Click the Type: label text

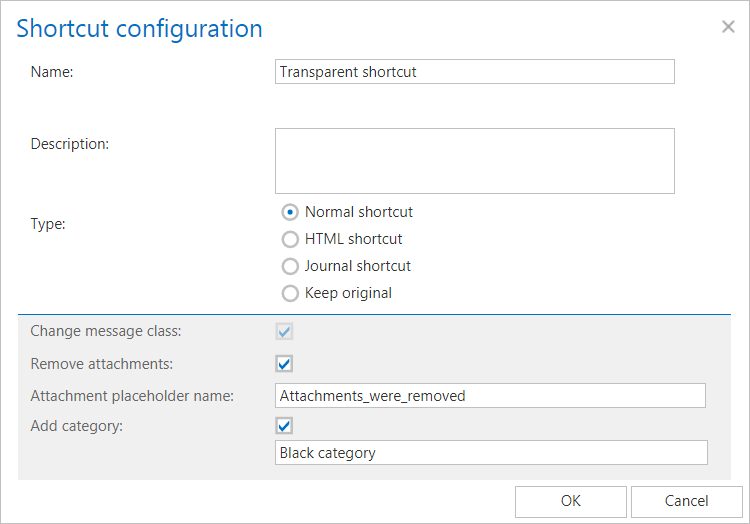[x=48, y=224]
